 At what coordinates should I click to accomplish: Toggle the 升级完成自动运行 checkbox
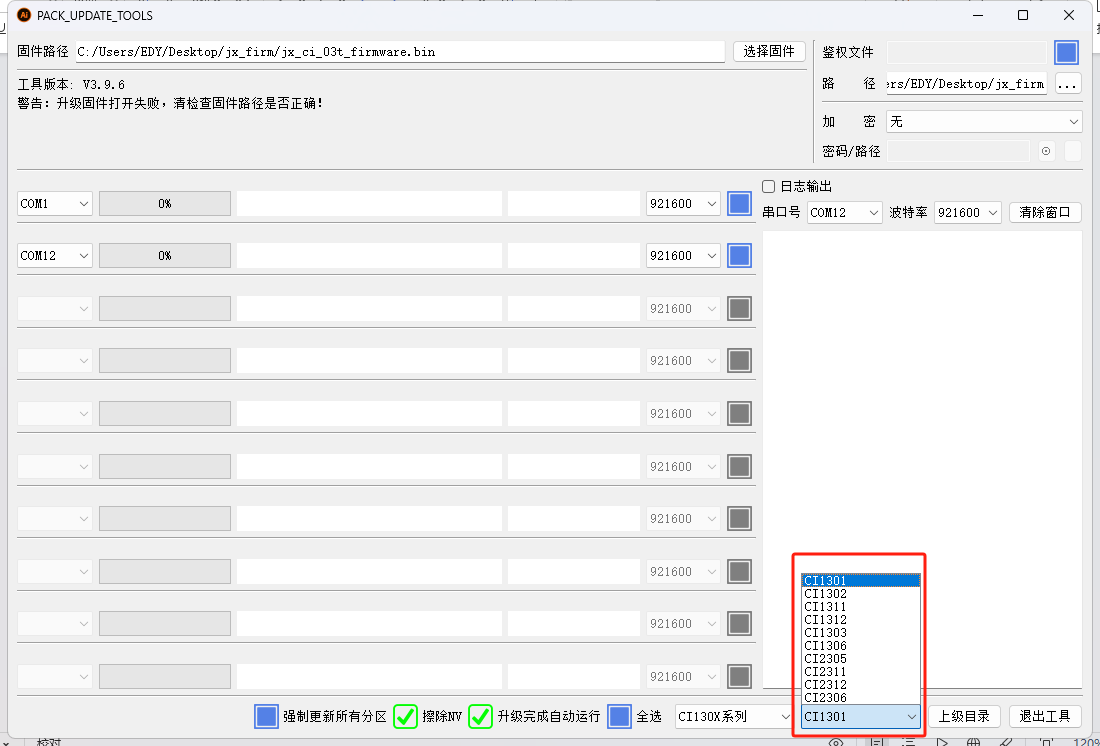481,716
